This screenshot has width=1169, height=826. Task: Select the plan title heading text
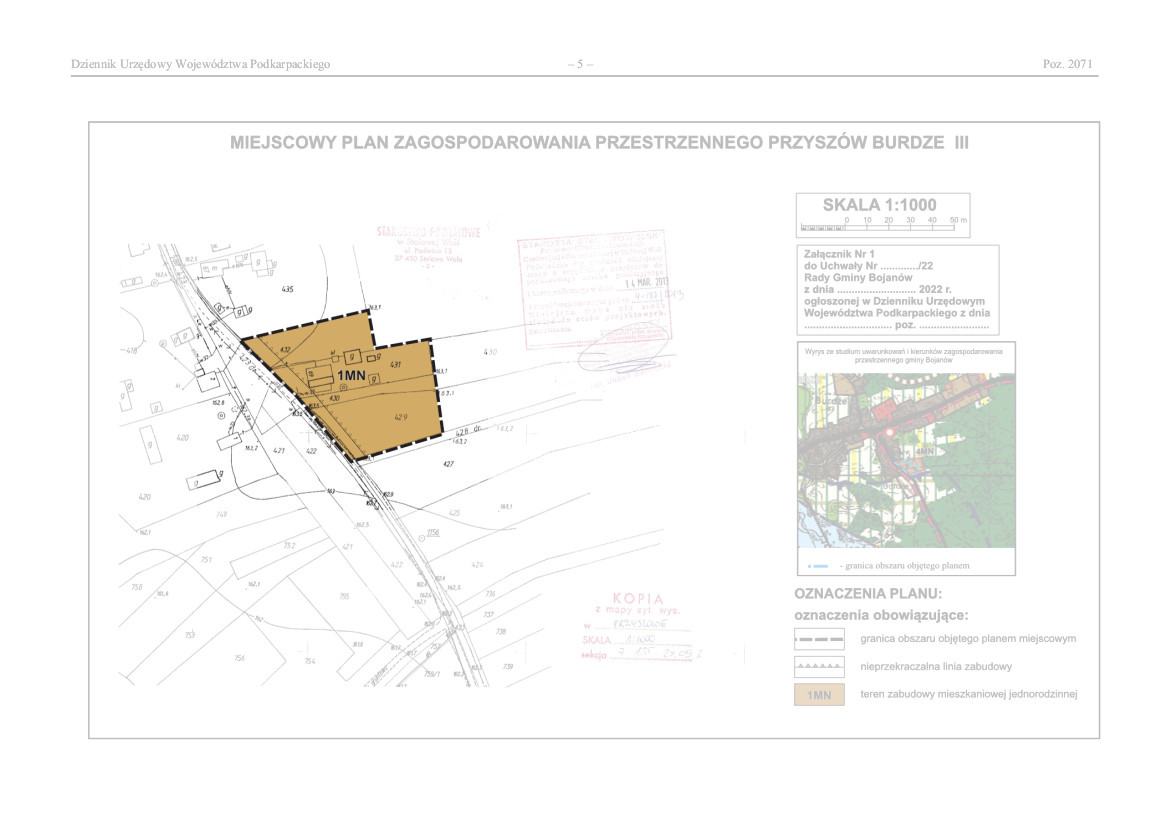coord(599,143)
